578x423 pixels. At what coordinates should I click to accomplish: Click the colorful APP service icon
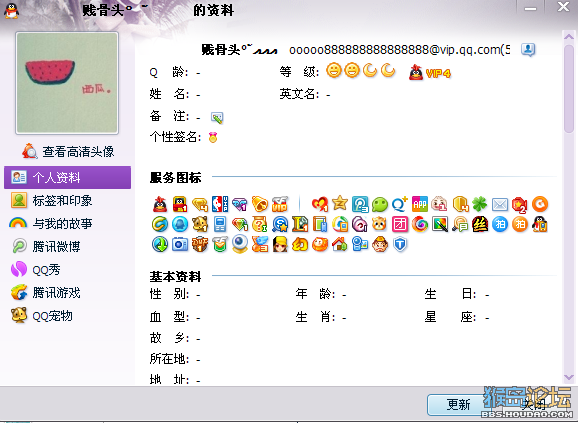pyautogui.click(x=419, y=204)
